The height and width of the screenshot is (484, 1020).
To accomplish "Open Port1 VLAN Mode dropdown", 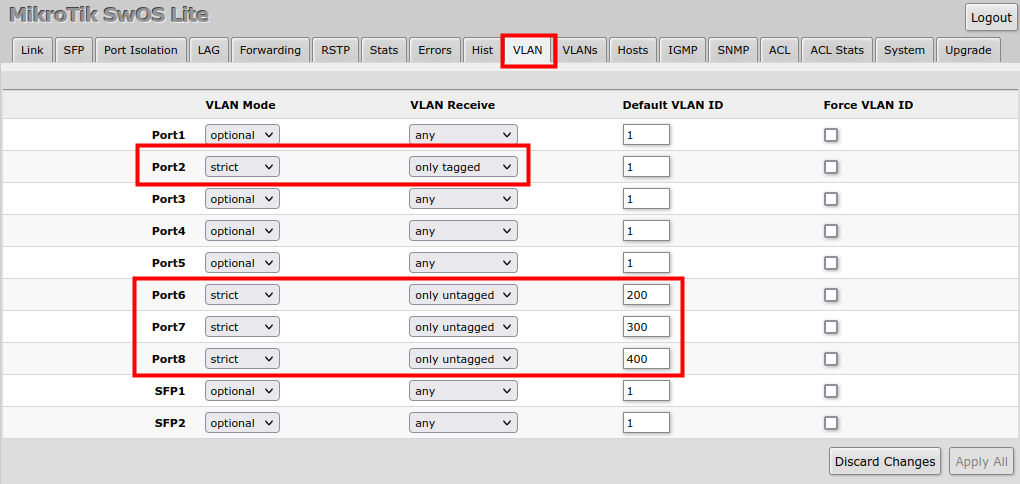I will point(242,135).
